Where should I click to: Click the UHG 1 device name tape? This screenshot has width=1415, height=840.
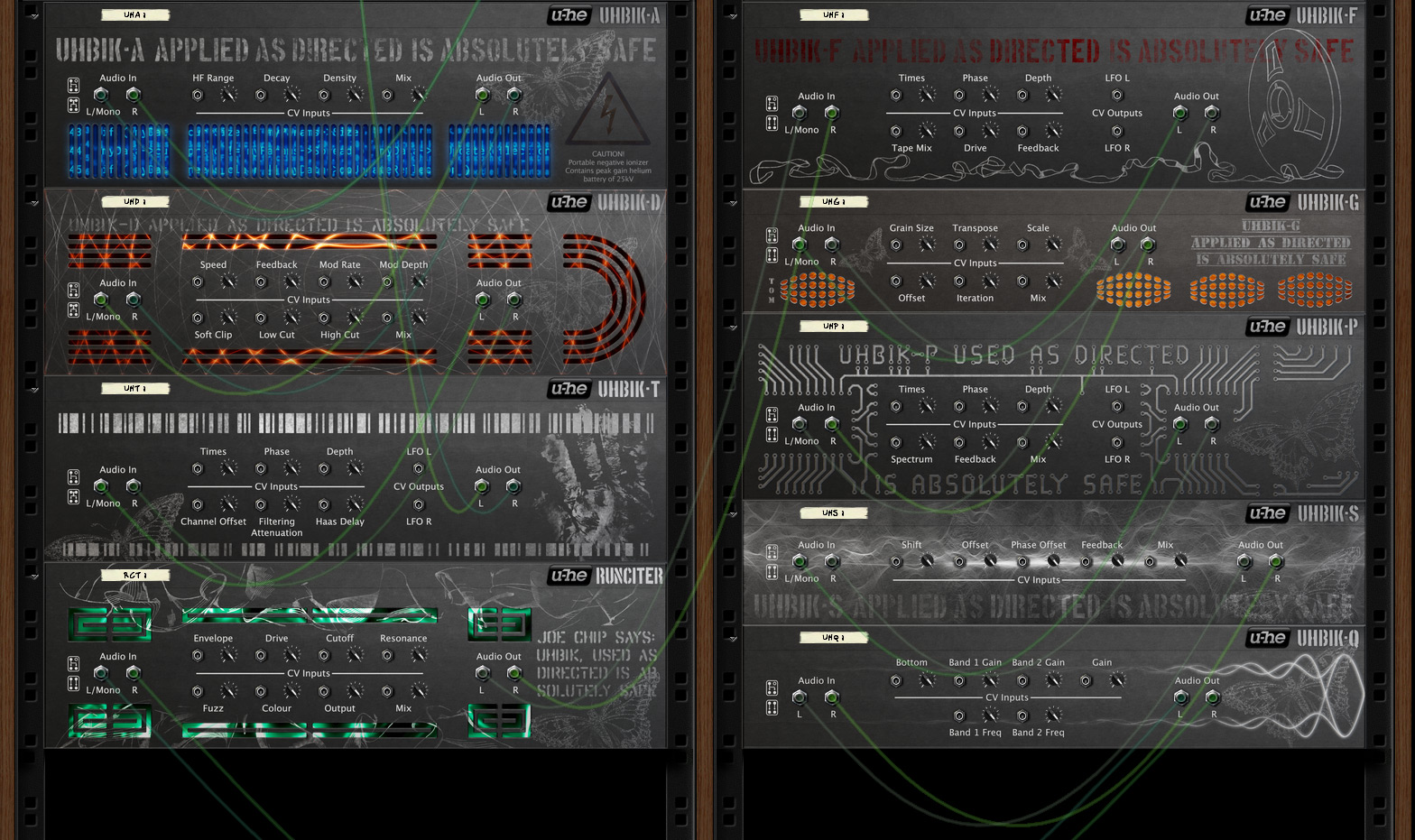834,201
